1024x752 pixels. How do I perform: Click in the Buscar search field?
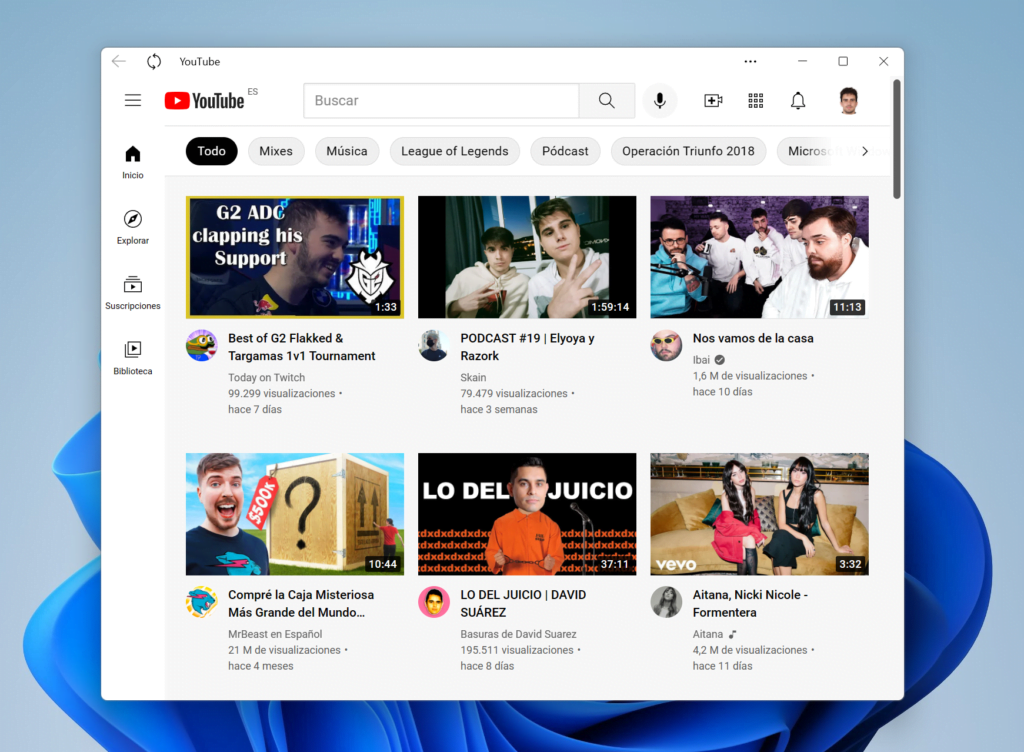(x=441, y=100)
